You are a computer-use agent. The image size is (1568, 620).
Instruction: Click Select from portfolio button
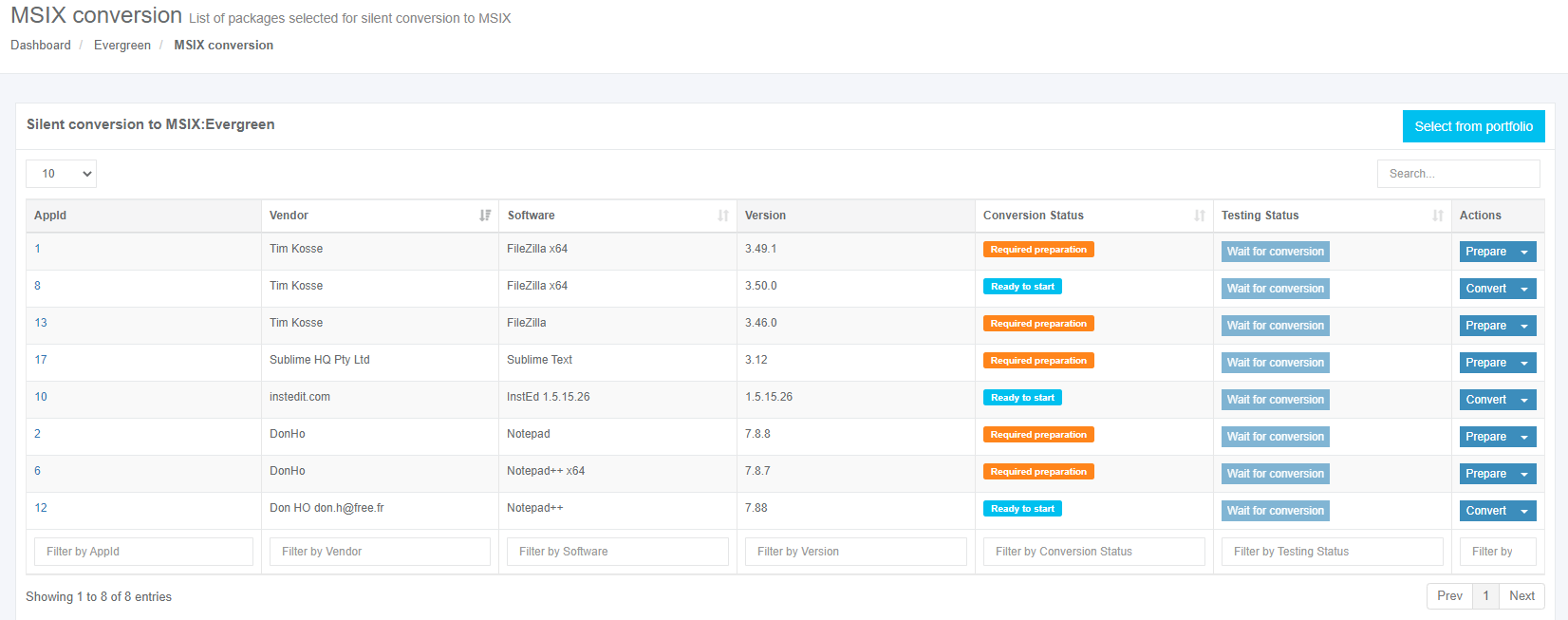[1473, 126]
